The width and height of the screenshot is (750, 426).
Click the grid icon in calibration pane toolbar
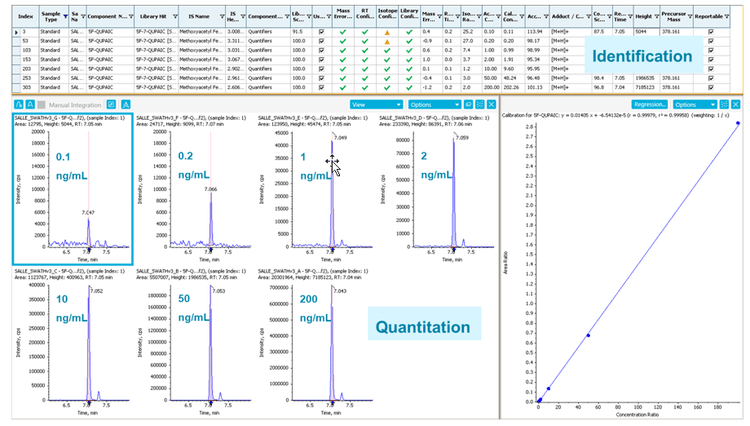click(x=724, y=104)
